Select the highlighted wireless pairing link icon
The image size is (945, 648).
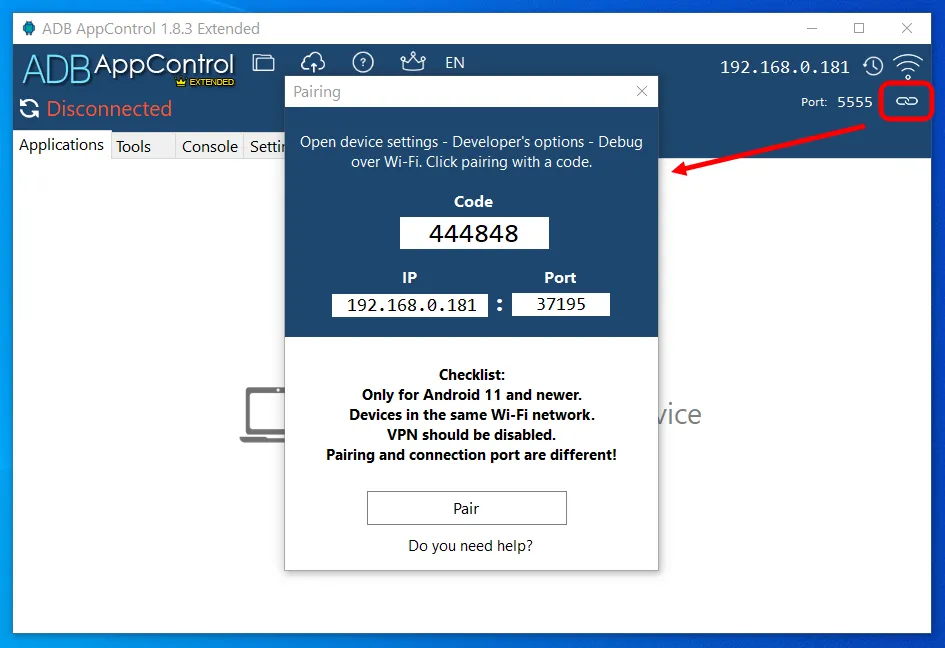pos(906,101)
